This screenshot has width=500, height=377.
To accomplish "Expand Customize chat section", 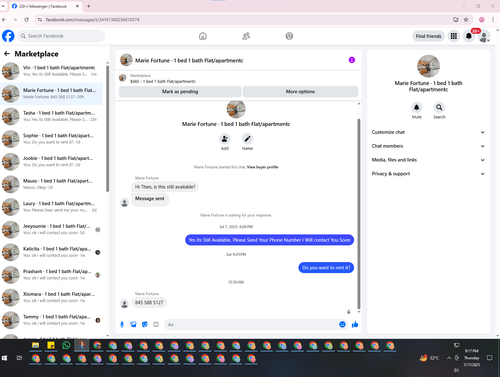I will pyautogui.click(x=428, y=132).
